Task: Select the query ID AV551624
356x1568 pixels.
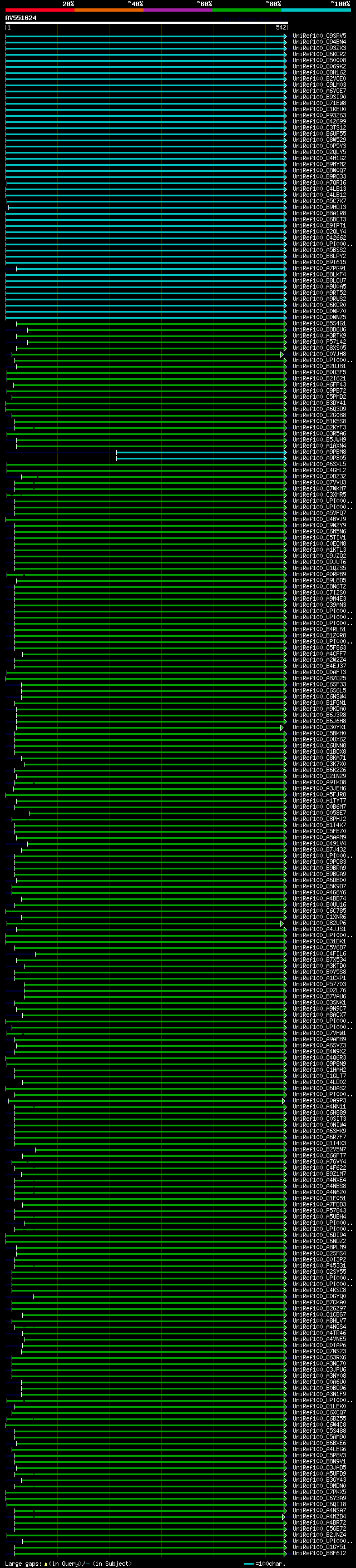Action: point(21,18)
